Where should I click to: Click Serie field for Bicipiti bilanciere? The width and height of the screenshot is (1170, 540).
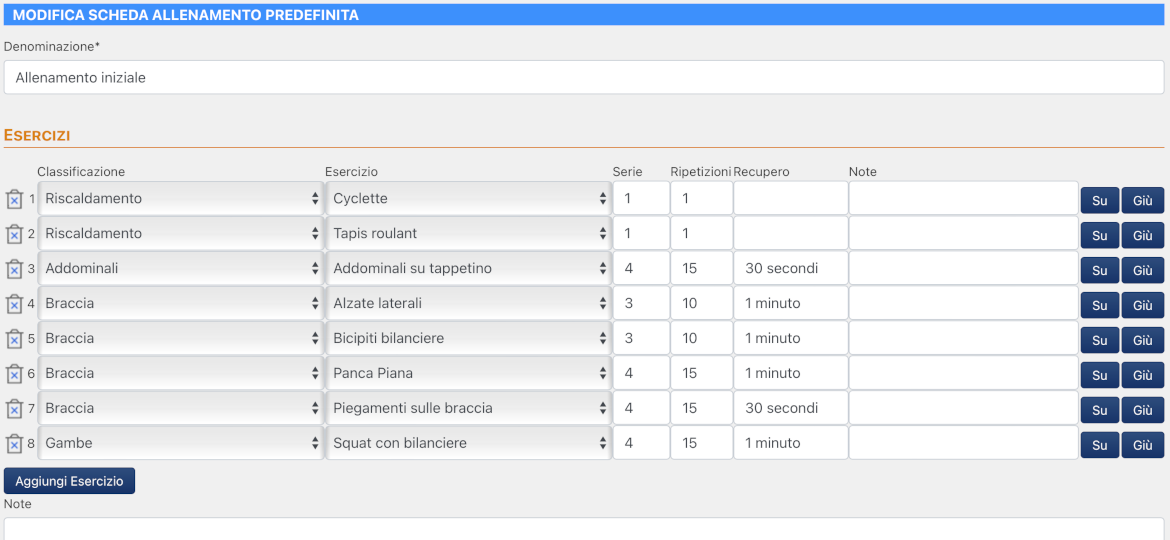point(640,339)
